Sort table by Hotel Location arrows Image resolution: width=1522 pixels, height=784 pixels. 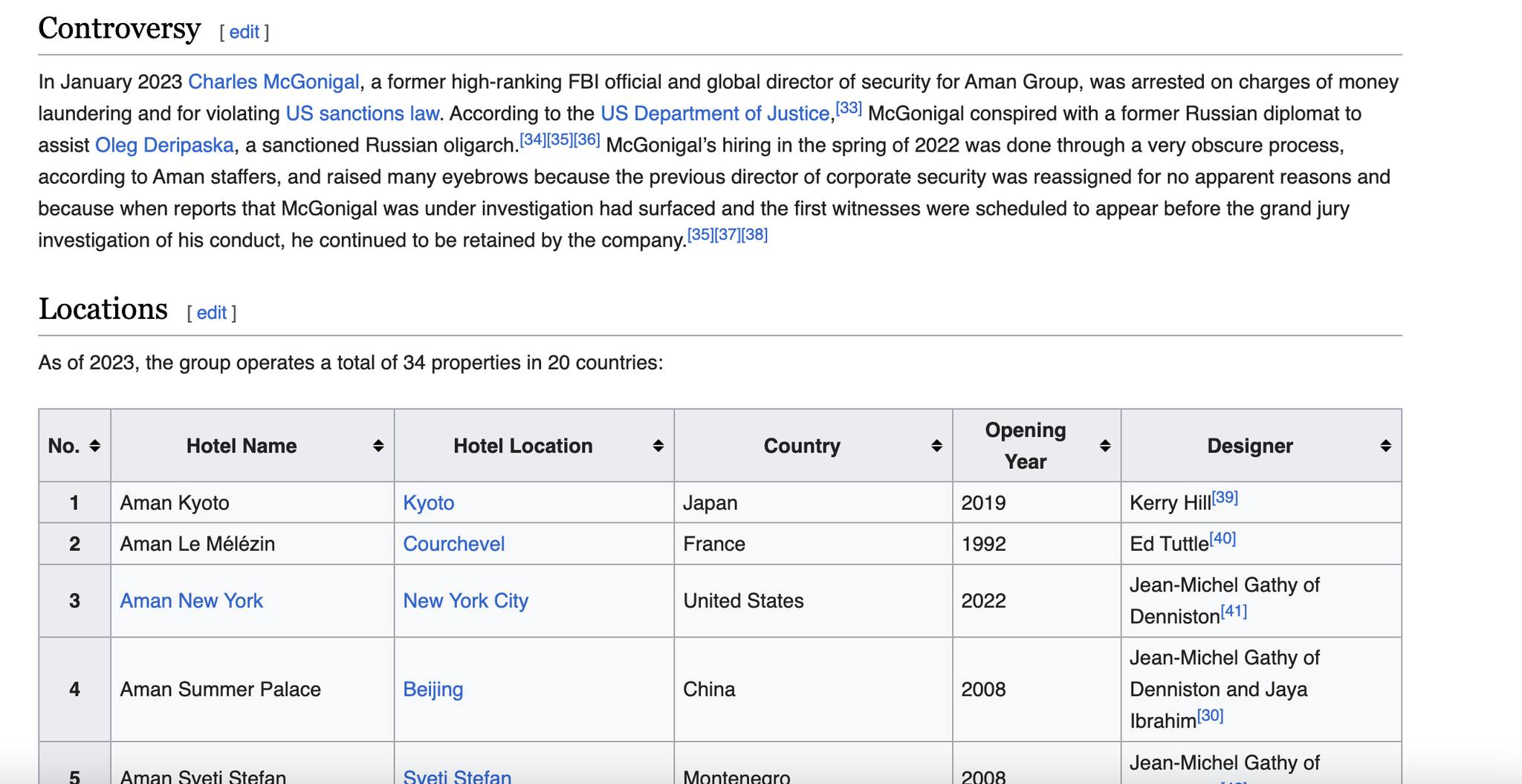pos(658,446)
